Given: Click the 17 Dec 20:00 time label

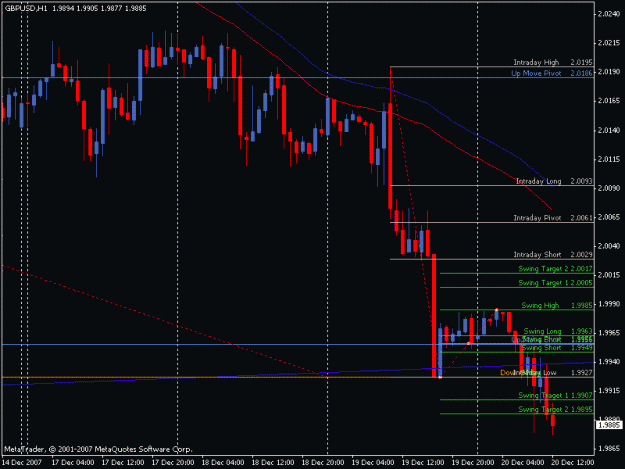Looking at the screenshot, I should click(x=173, y=463).
